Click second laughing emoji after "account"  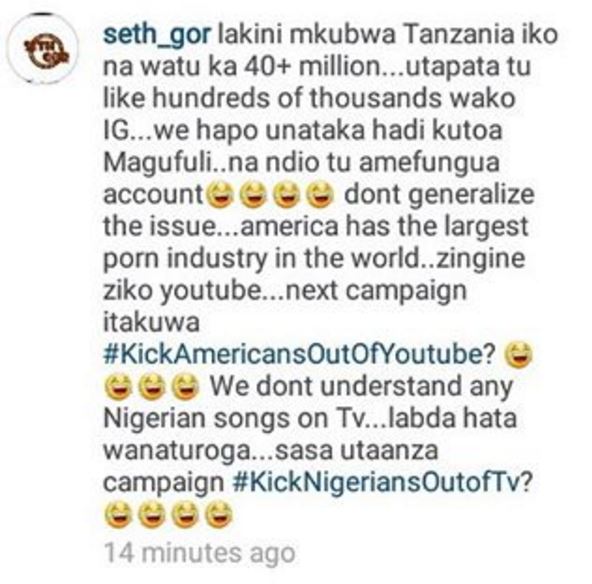click(254, 195)
